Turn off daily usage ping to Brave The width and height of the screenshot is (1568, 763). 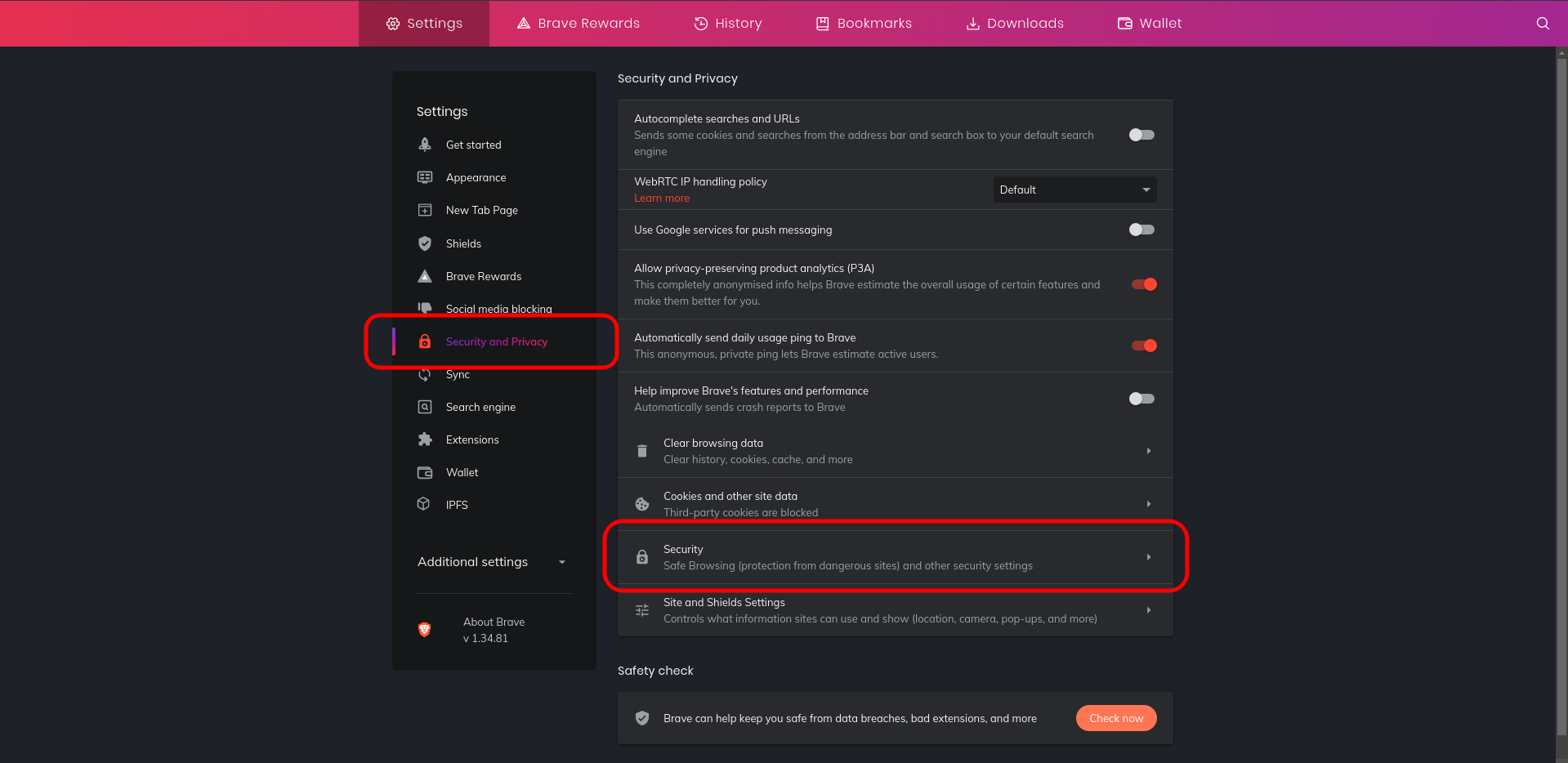click(1143, 346)
